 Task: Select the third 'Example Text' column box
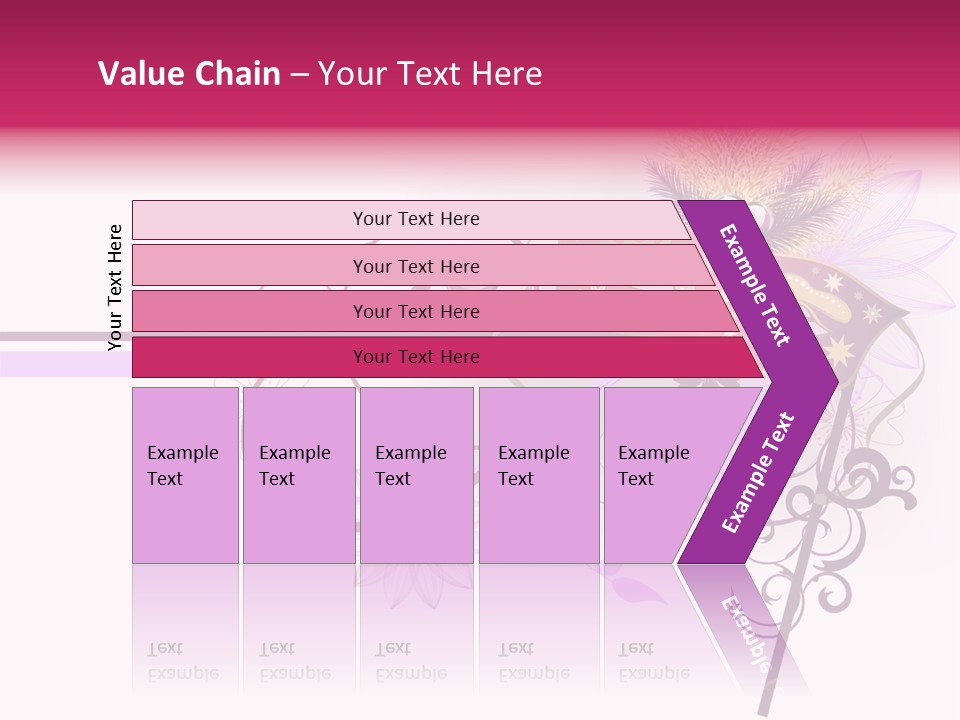[417, 475]
